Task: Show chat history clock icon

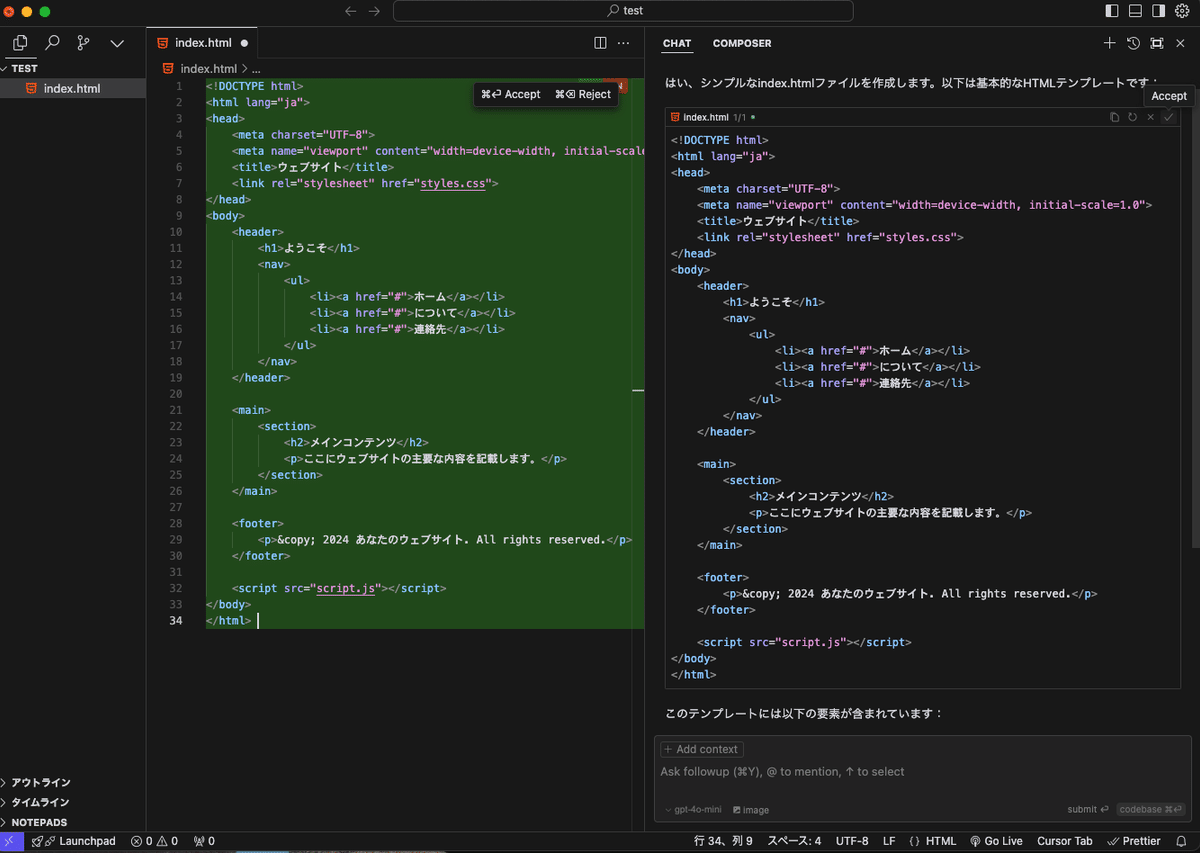Action: tap(1133, 43)
